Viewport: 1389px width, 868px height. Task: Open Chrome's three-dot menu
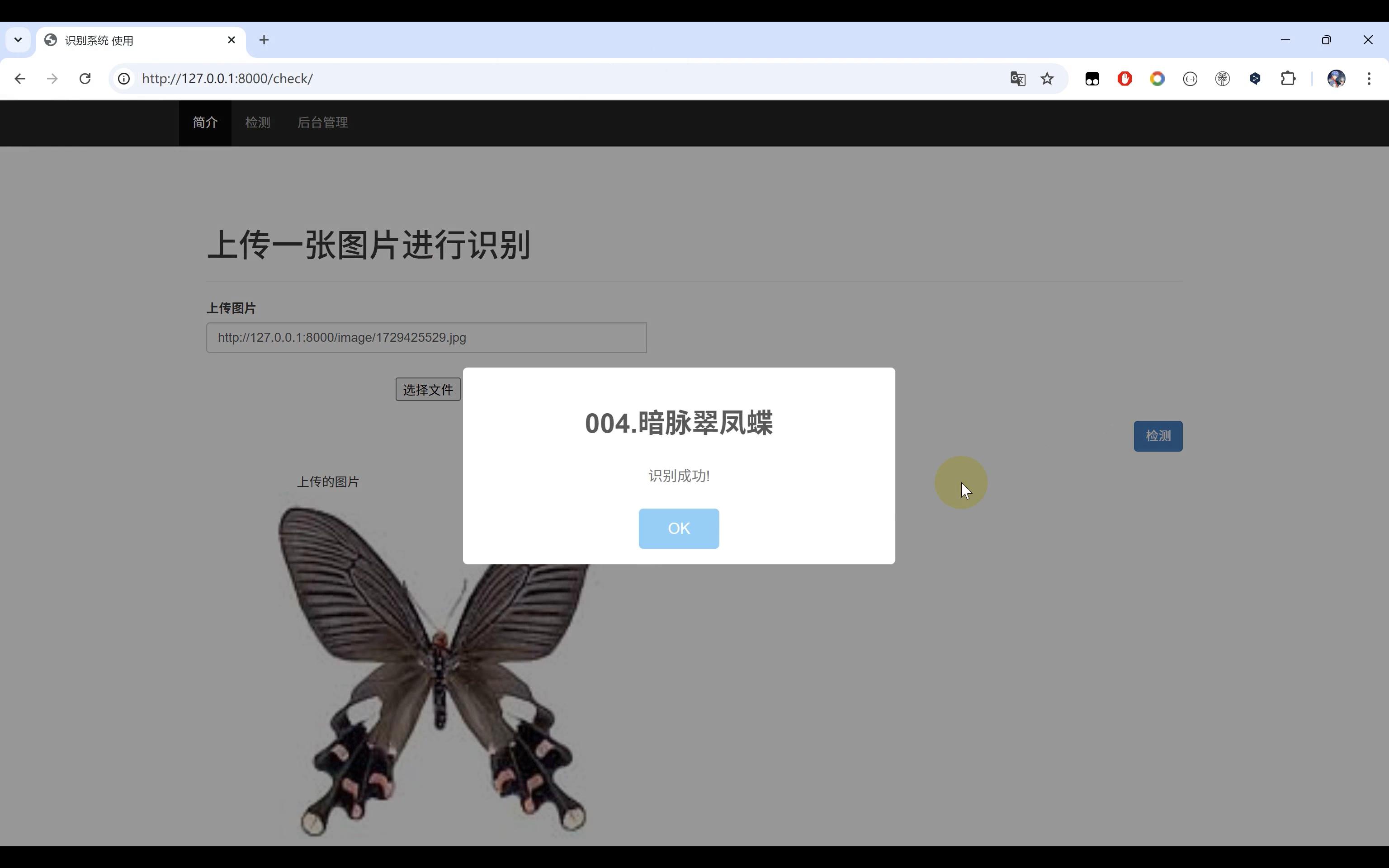[x=1369, y=79]
